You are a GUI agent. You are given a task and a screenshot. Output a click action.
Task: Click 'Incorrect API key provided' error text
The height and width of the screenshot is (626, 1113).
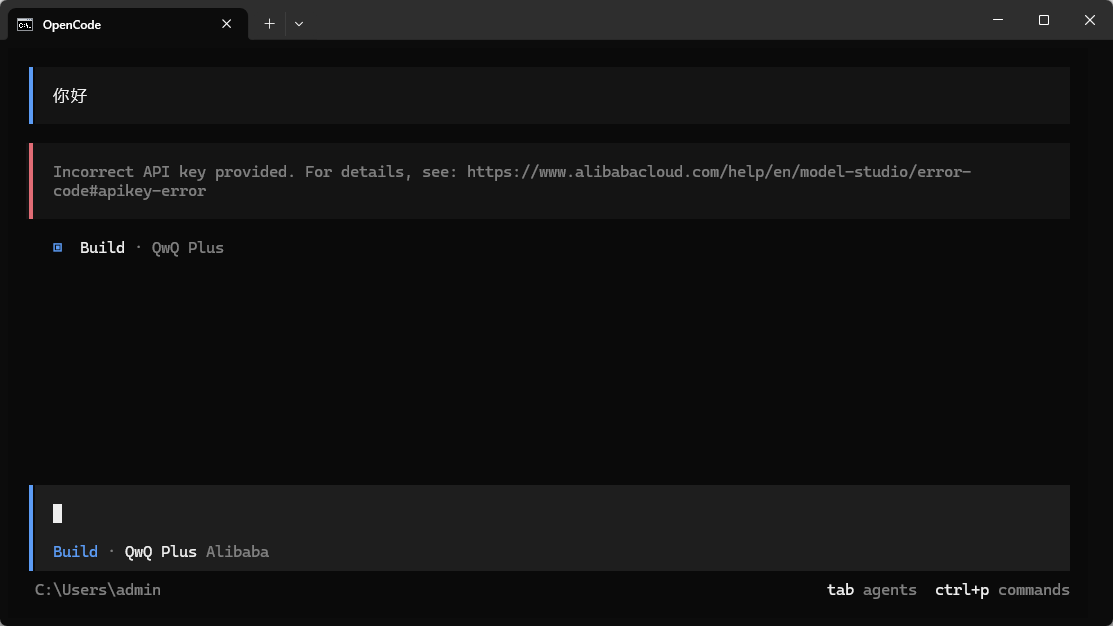(x=173, y=172)
